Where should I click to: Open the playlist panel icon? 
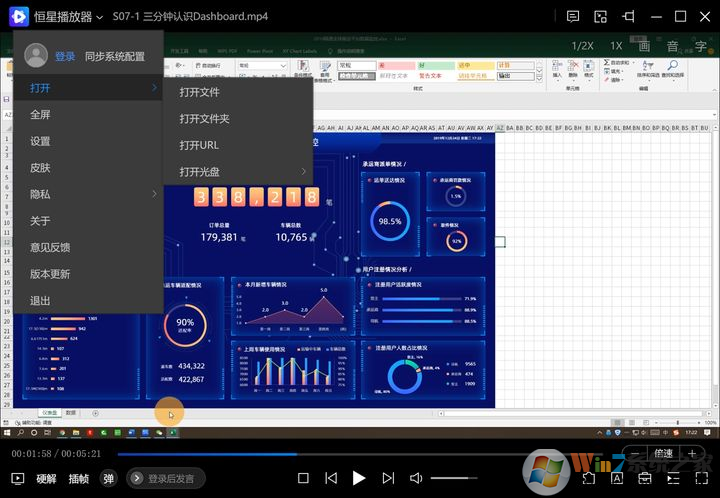673,479
